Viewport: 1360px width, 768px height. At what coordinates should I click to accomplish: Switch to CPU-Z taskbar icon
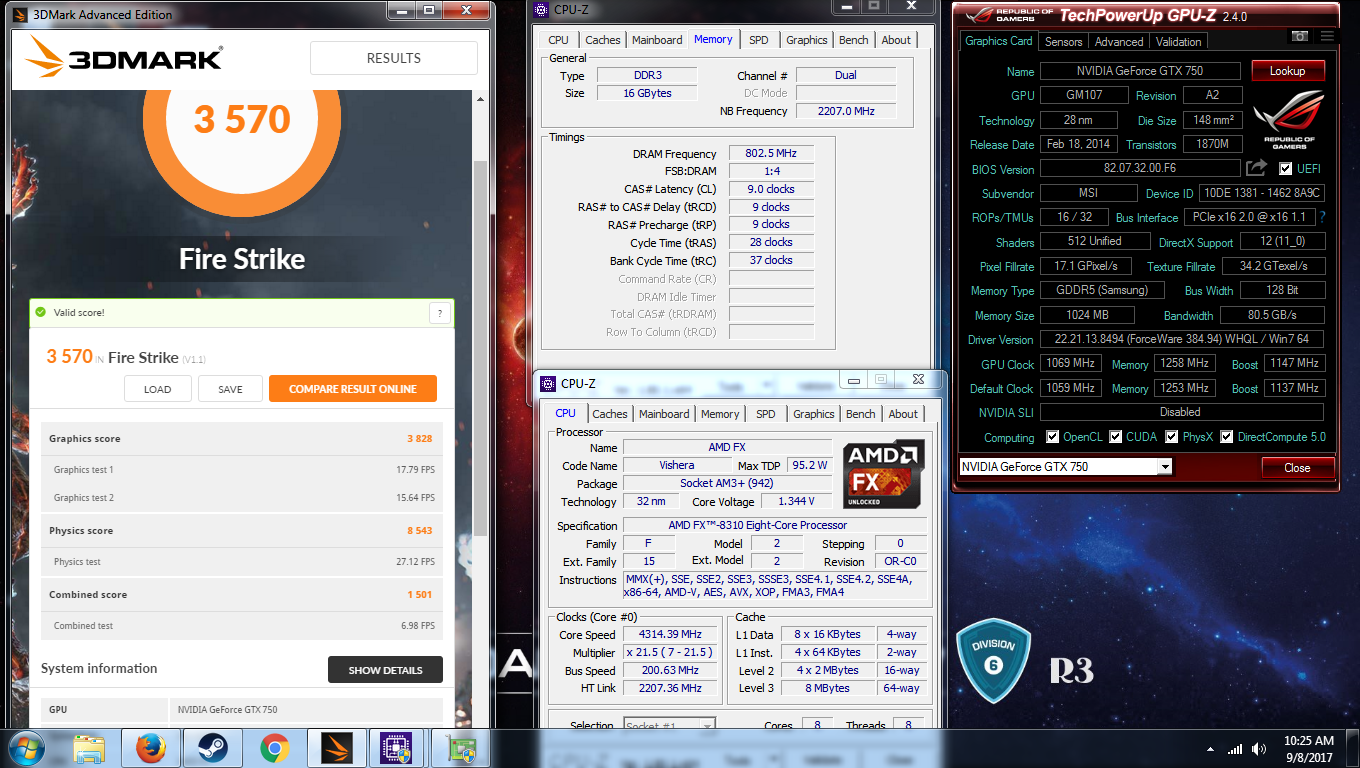(398, 748)
